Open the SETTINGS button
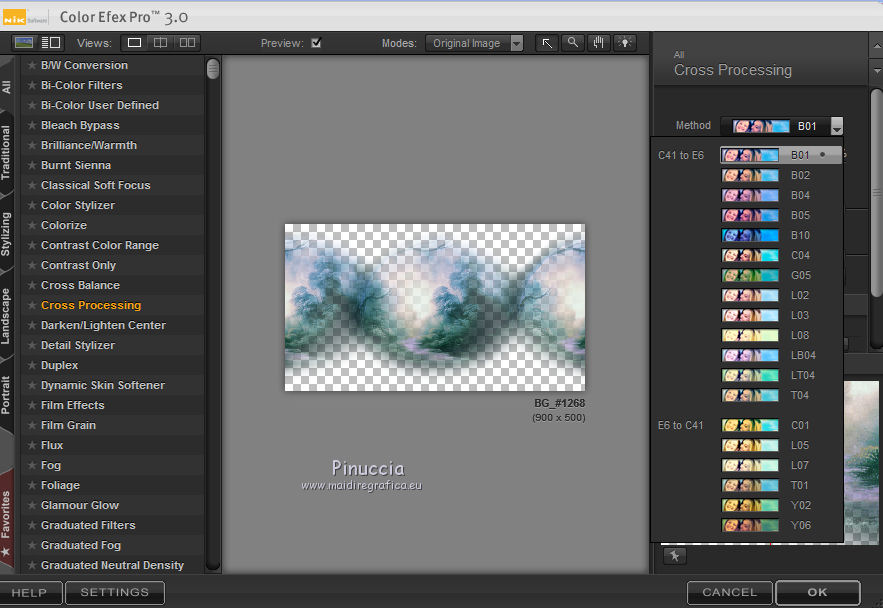This screenshot has width=883, height=608. pos(115,593)
